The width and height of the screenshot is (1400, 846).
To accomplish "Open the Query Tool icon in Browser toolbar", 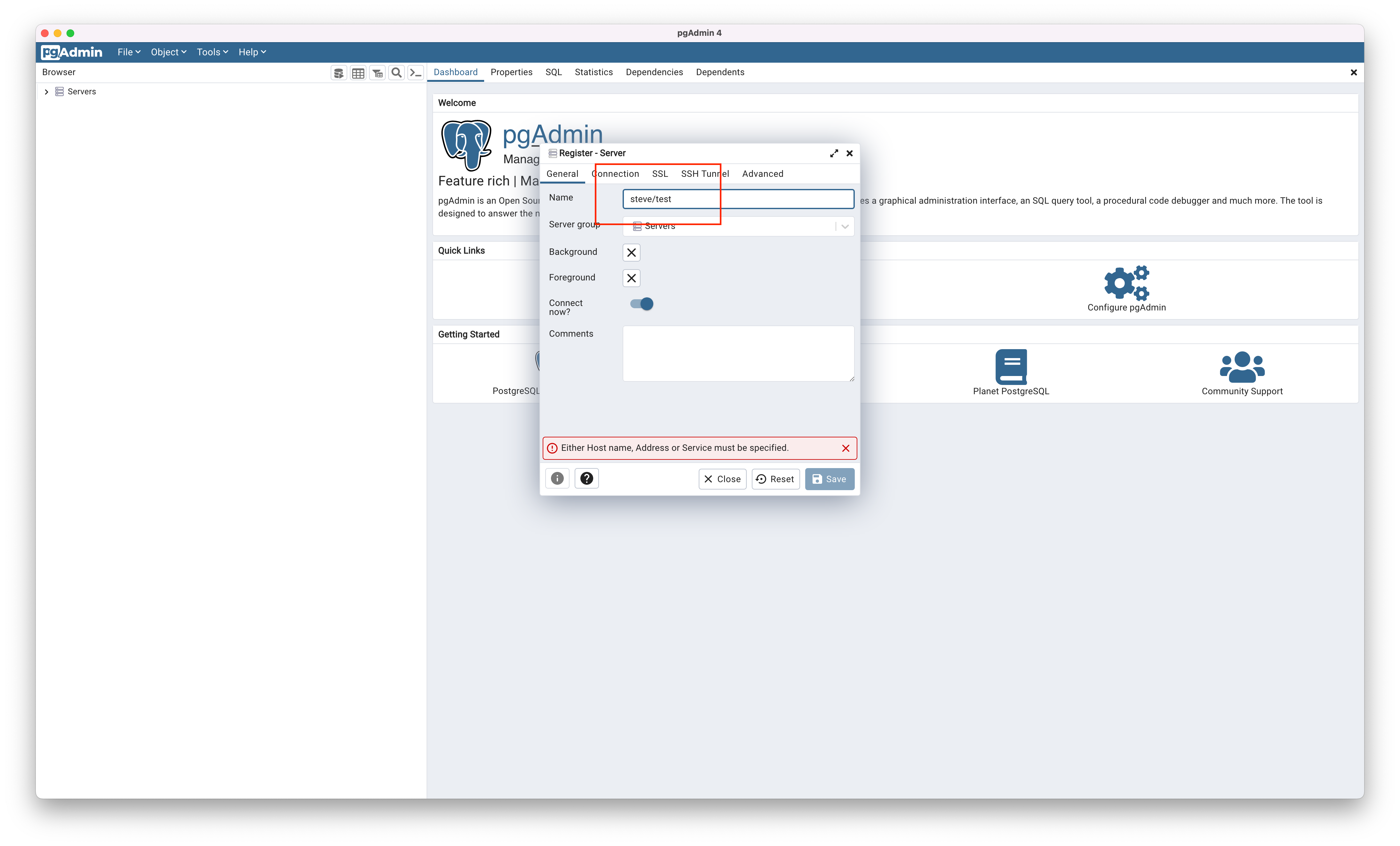I will pyautogui.click(x=339, y=73).
